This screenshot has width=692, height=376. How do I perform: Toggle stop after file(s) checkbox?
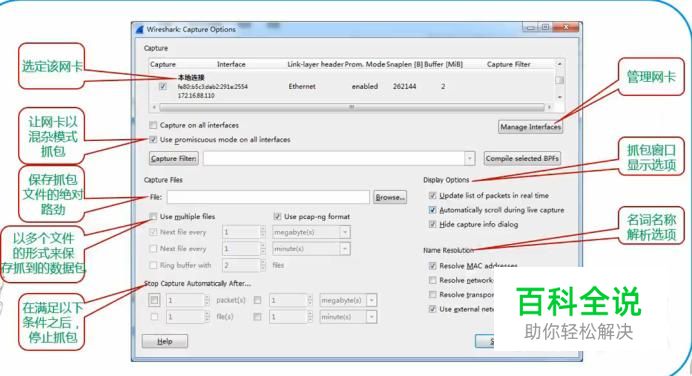(154, 317)
